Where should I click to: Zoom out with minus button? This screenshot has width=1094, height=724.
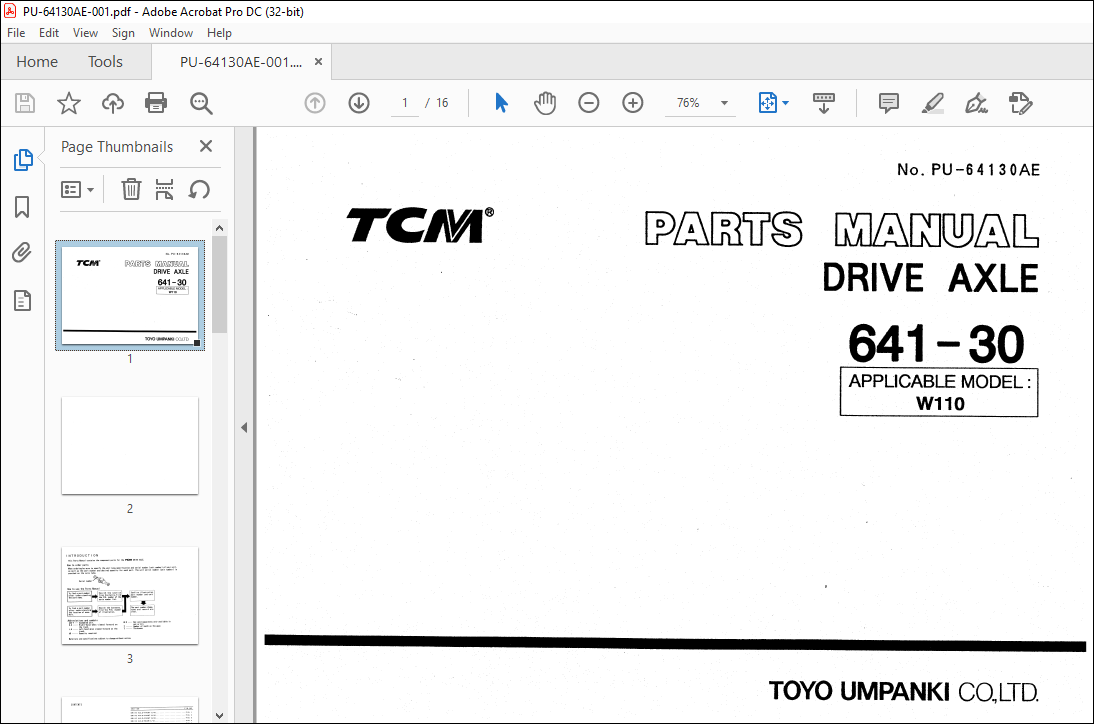click(x=588, y=103)
